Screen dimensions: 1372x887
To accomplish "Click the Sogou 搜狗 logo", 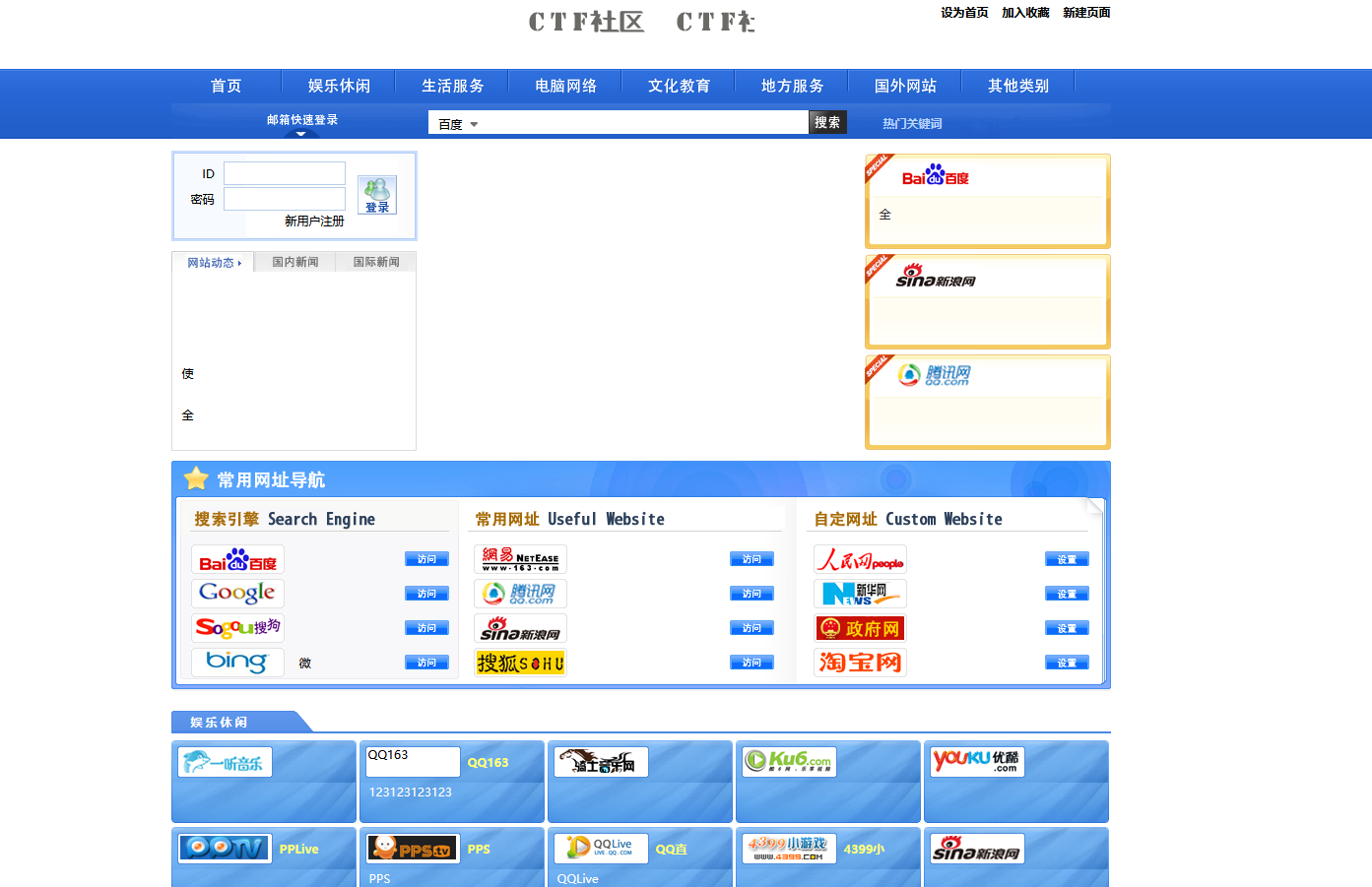I will coord(237,628).
